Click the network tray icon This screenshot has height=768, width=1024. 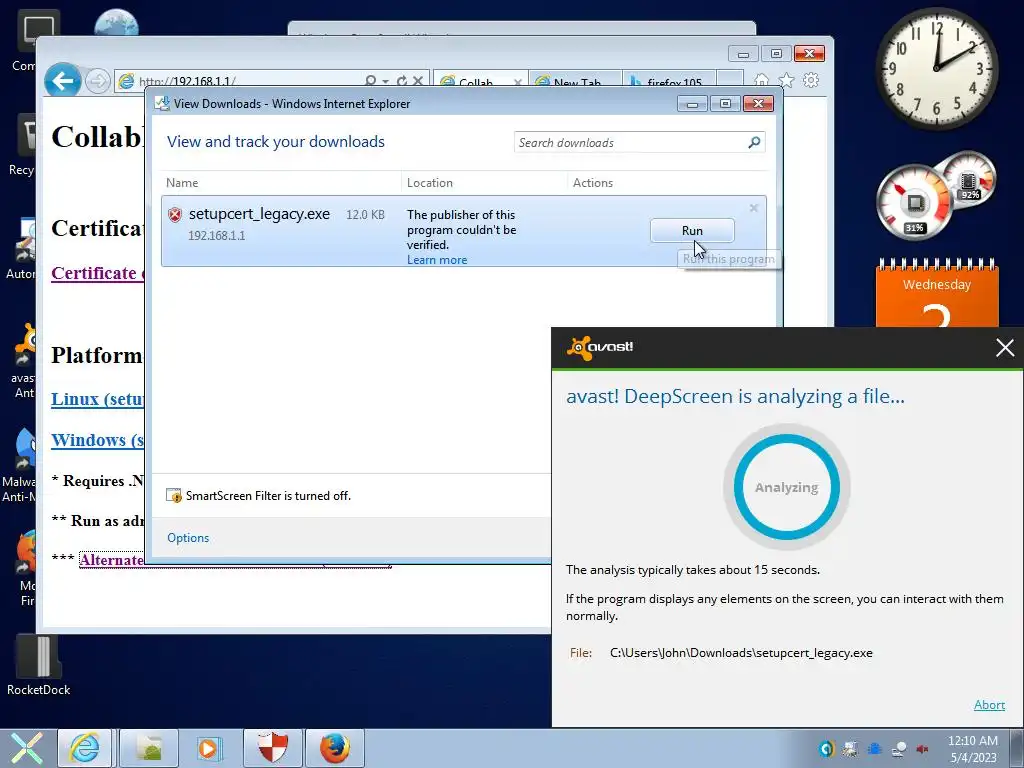click(x=899, y=749)
